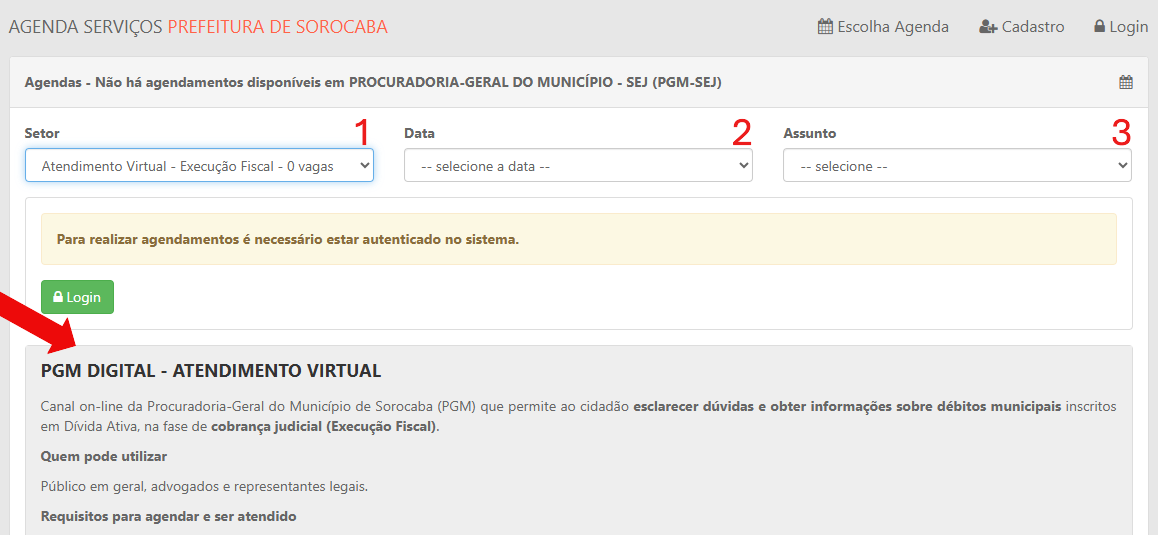Click the Agenda Serviços Prefeitura de Sorocaba title
This screenshot has height=535, width=1158.
(x=198, y=27)
